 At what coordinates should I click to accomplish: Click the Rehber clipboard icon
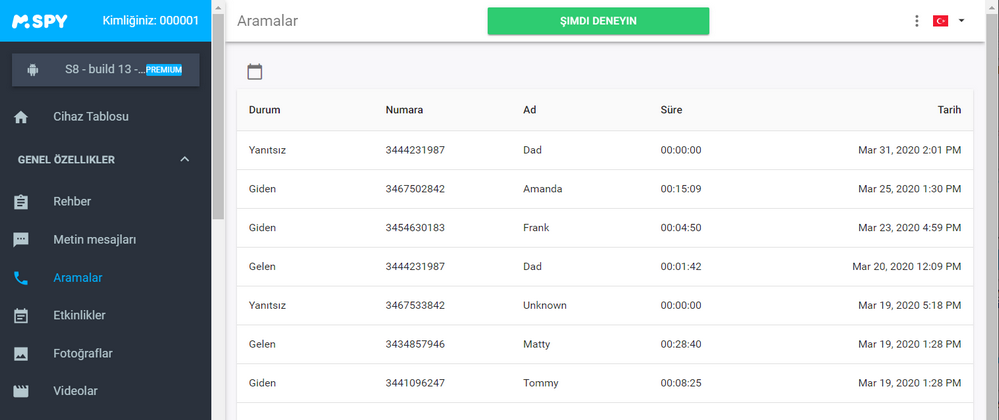tap(21, 202)
